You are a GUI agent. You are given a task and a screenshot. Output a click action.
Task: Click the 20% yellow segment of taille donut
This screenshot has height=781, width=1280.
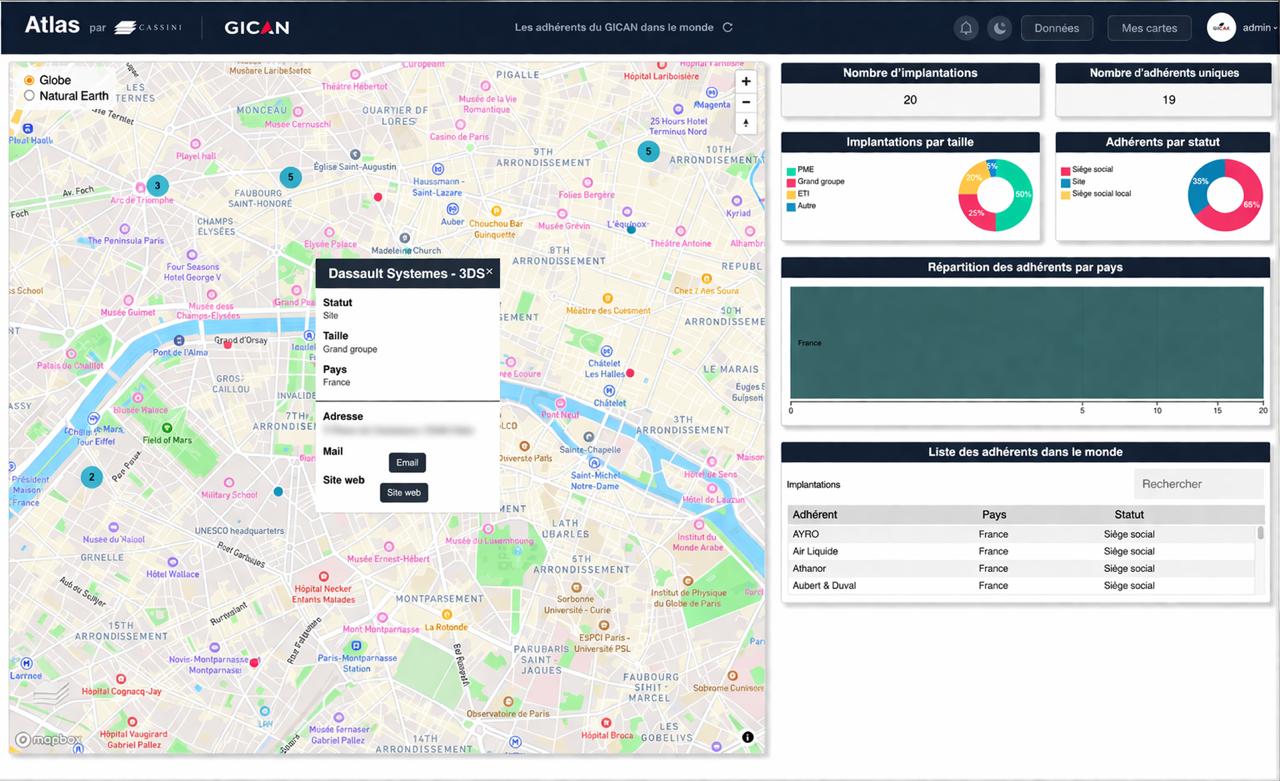[x=971, y=177]
